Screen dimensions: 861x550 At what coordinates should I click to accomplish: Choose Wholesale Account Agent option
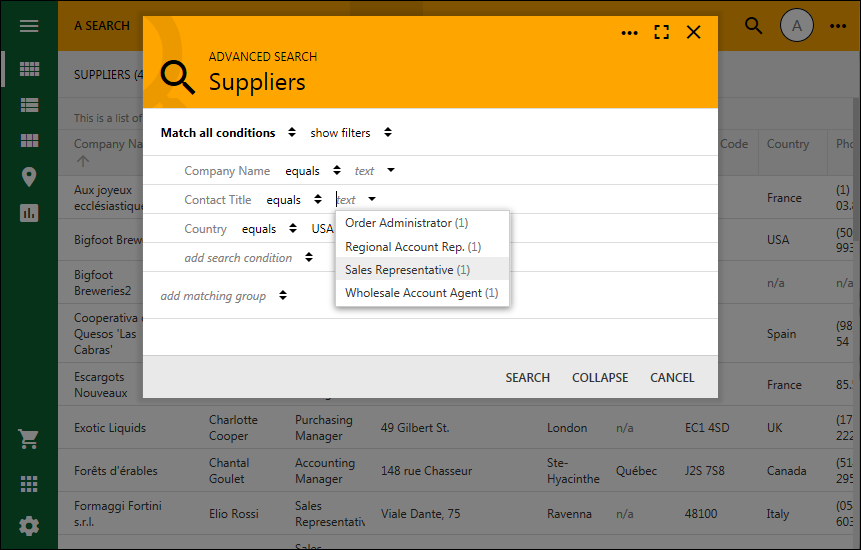[422, 293]
